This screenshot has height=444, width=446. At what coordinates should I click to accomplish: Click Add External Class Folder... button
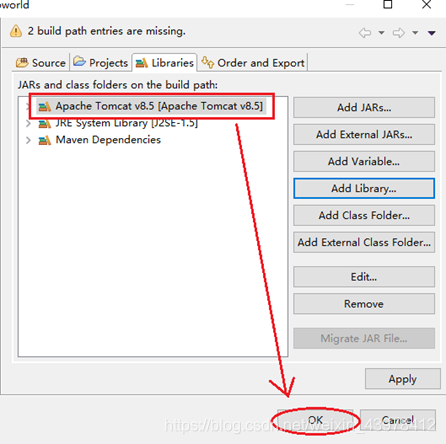point(364,242)
